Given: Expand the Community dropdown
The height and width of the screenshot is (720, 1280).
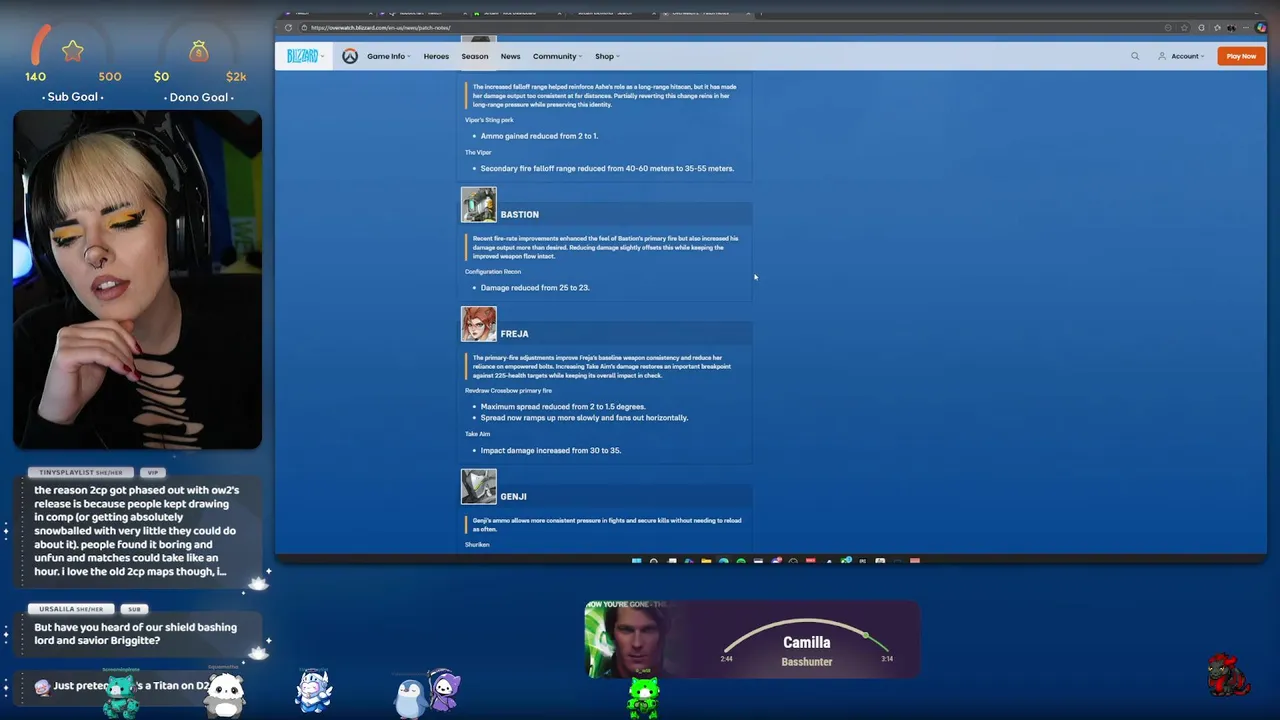Looking at the screenshot, I should coord(557,56).
